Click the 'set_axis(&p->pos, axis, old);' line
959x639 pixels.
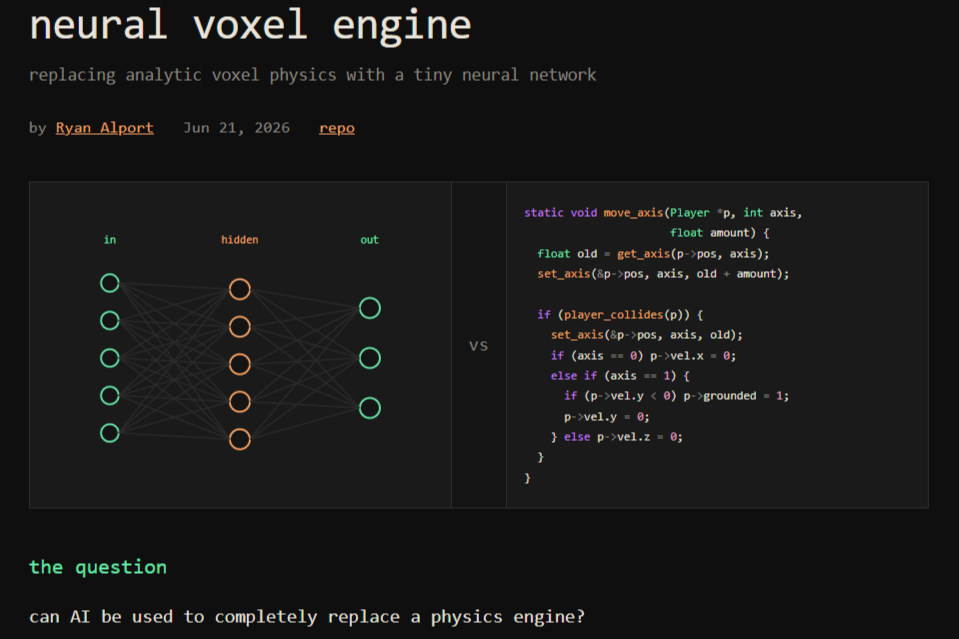click(x=646, y=335)
